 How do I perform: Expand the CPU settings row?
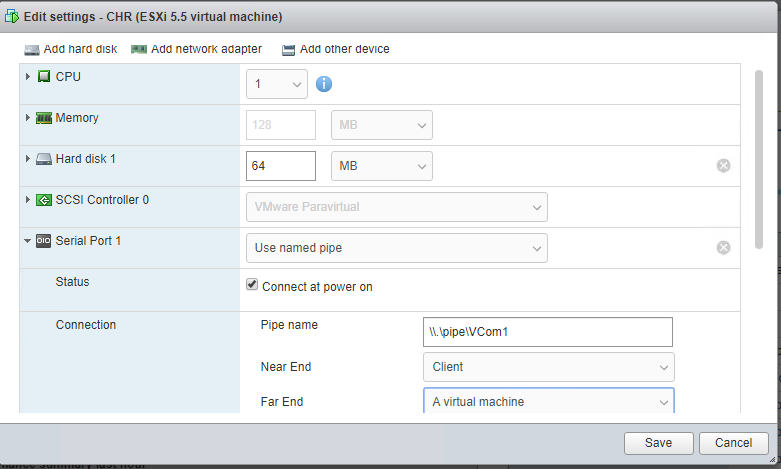28,77
